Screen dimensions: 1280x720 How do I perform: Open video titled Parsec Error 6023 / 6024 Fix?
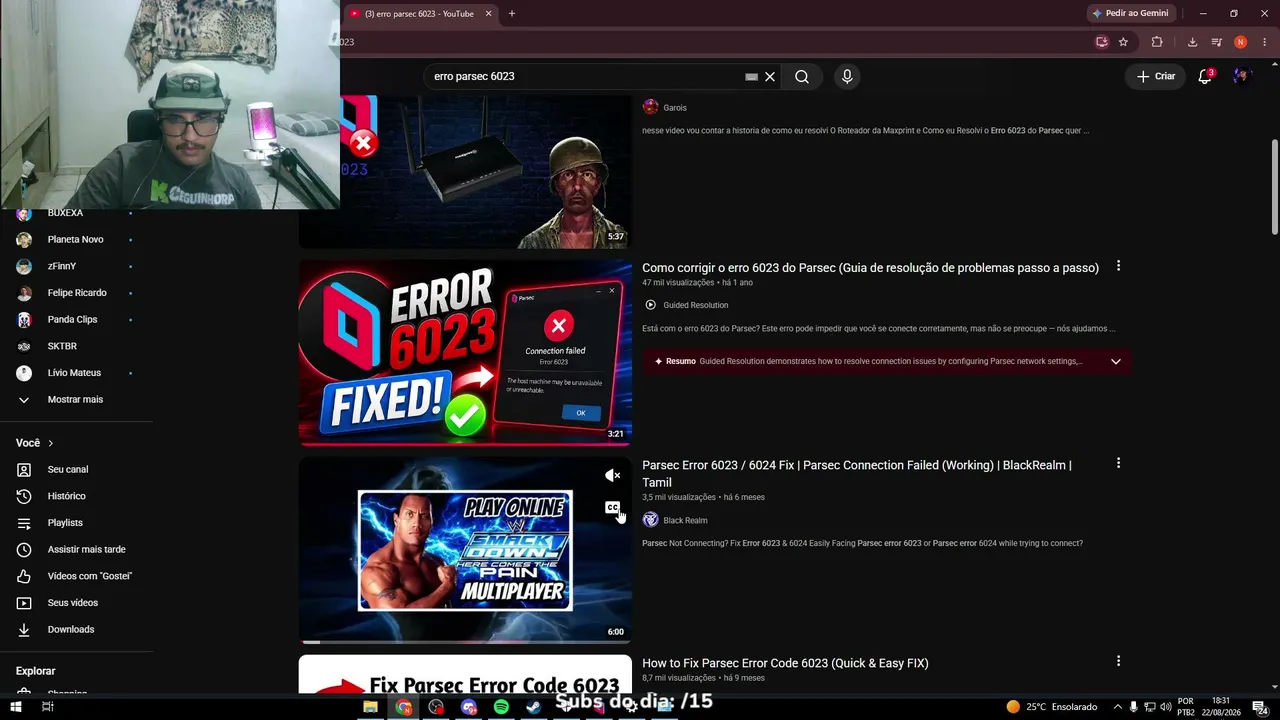pos(857,474)
